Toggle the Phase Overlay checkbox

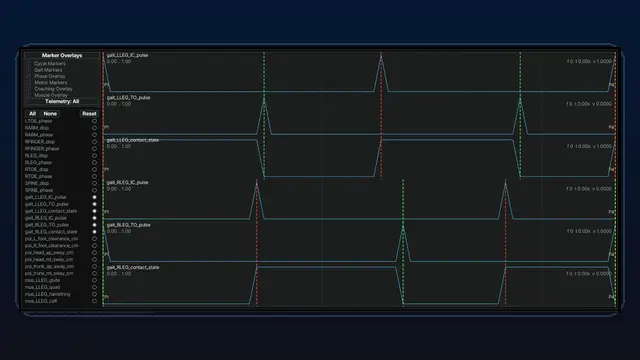tap(29, 76)
